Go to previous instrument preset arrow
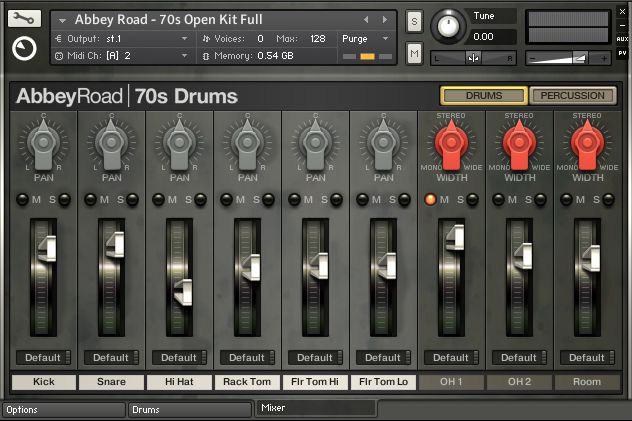 pos(366,19)
